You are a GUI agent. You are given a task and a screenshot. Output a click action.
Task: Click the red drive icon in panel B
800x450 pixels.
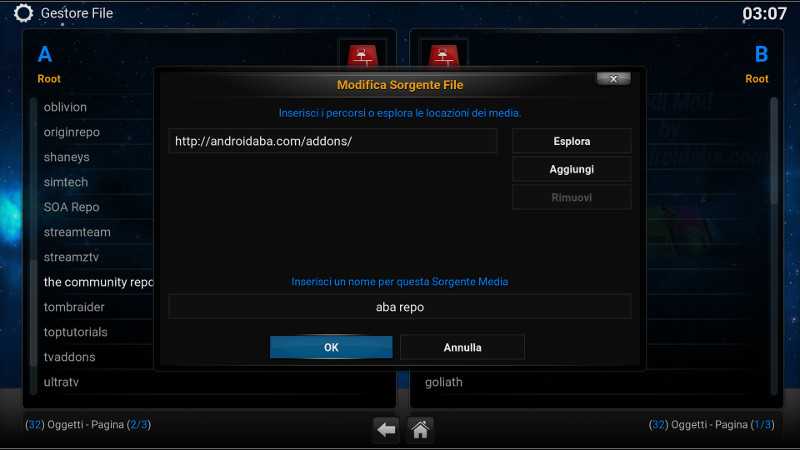[x=443, y=56]
